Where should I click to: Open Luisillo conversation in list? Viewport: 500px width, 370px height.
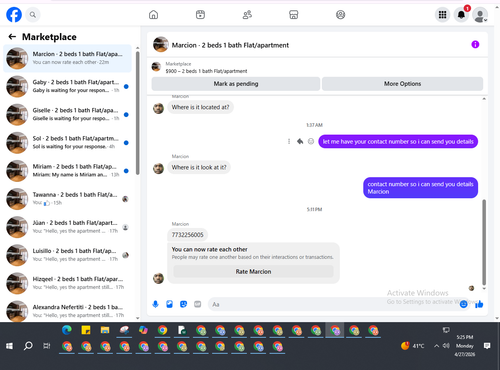67,255
